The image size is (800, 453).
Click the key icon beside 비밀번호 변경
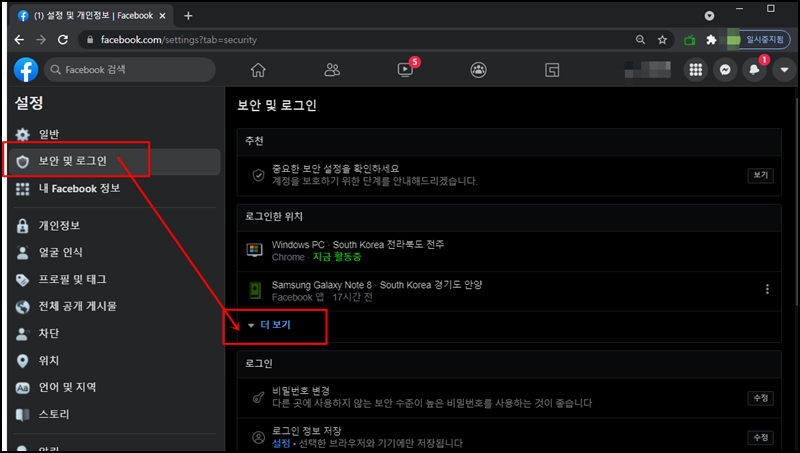pos(259,397)
